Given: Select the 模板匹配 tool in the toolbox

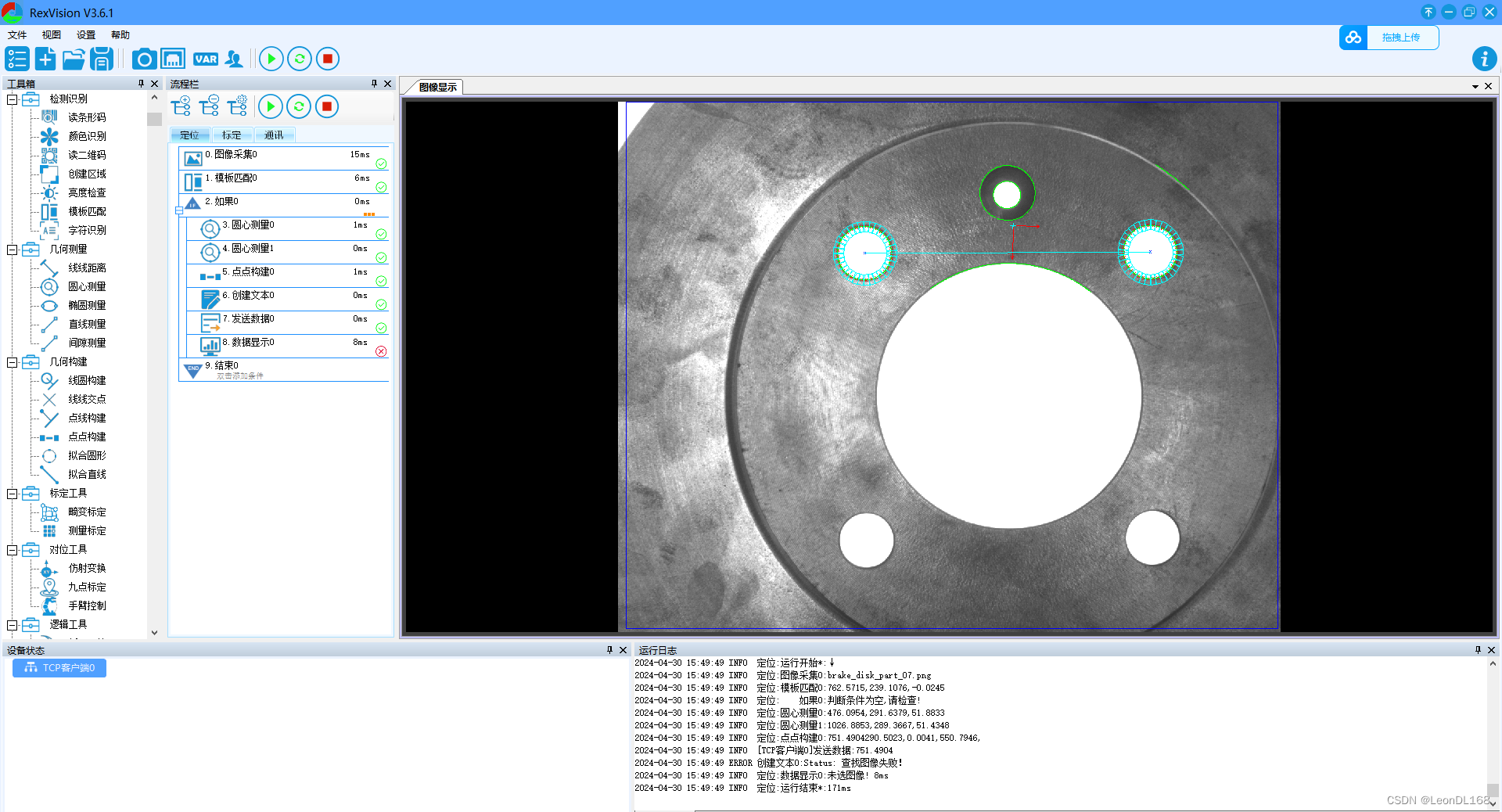Looking at the screenshot, I should pos(85,211).
